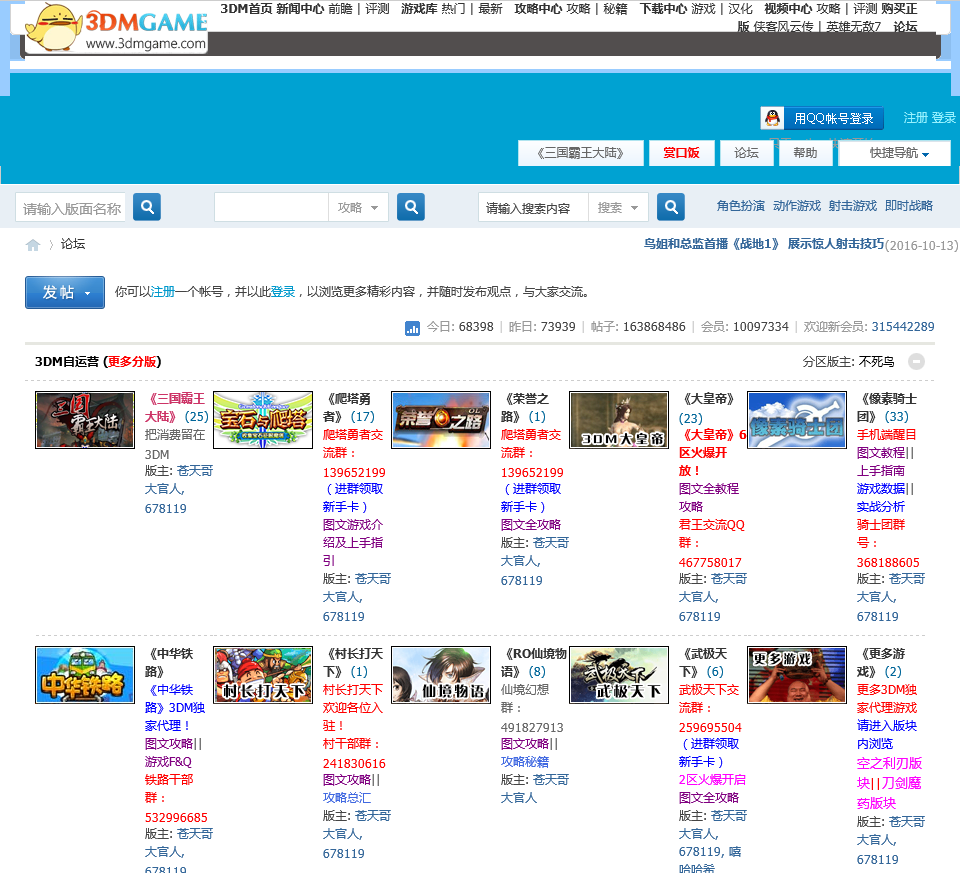This screenshot has width=960, height=873.
Task: Click the 角色扮演 category link
Action: [x=741, y=206]
